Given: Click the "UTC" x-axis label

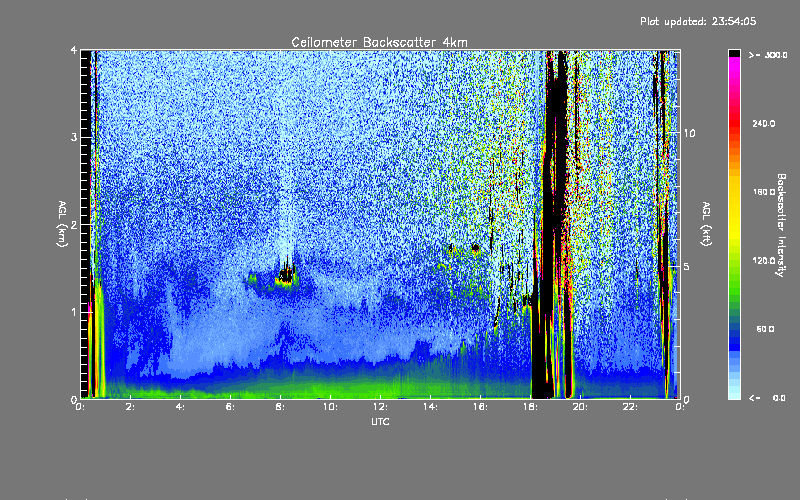Looking at the screenshot, I should [380, 421].
